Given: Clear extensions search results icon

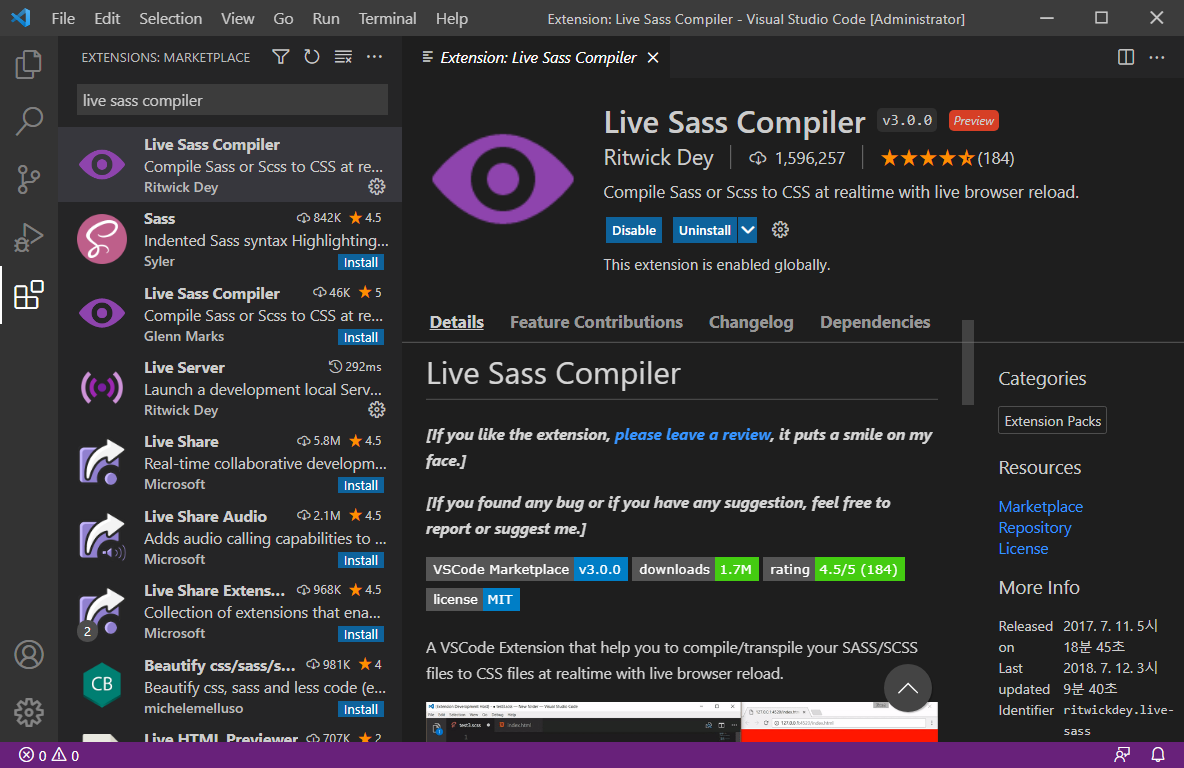Looking at the screenshot, I should pos(344,57).
